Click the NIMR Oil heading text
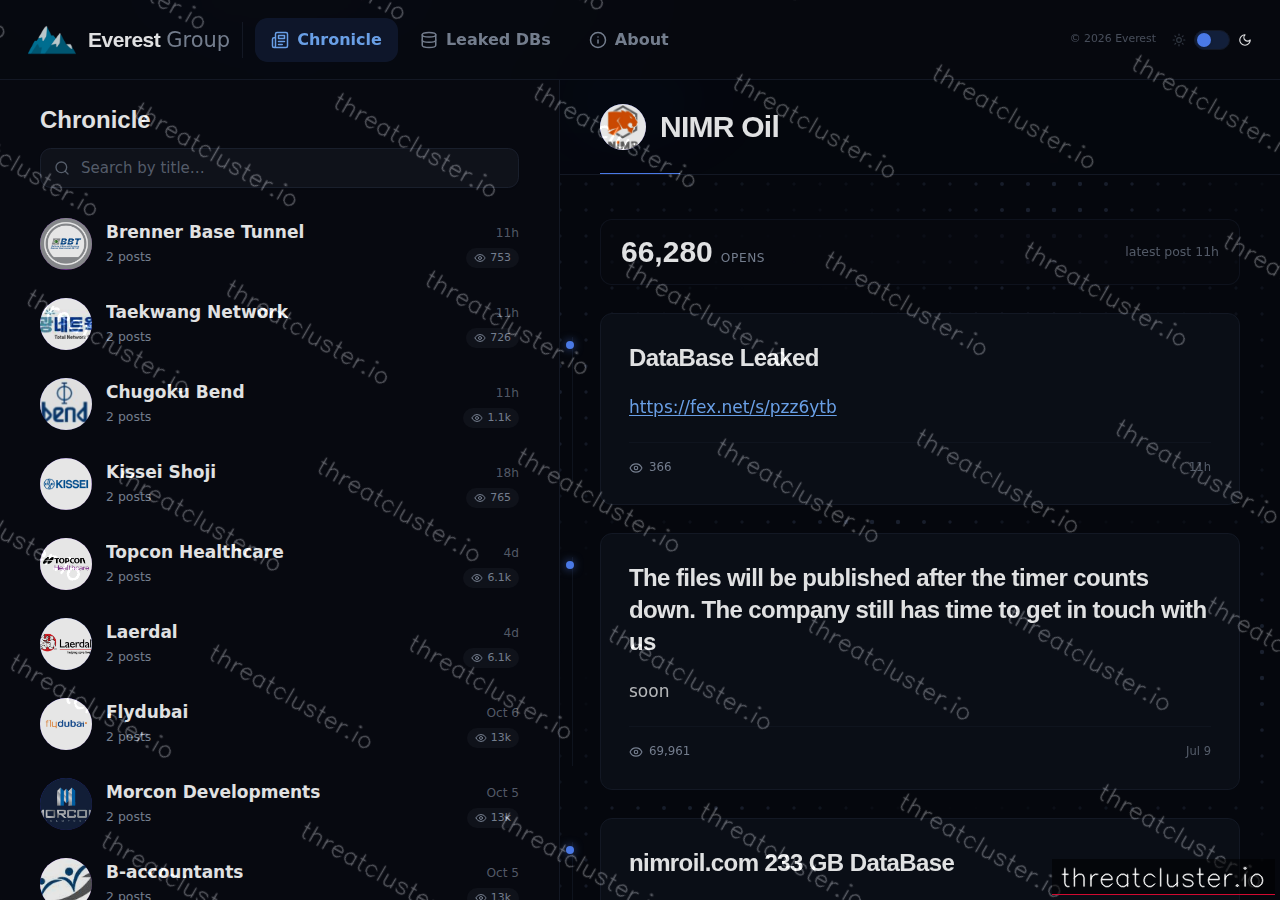Viewport: 1280px width, 900px height. 719,128
